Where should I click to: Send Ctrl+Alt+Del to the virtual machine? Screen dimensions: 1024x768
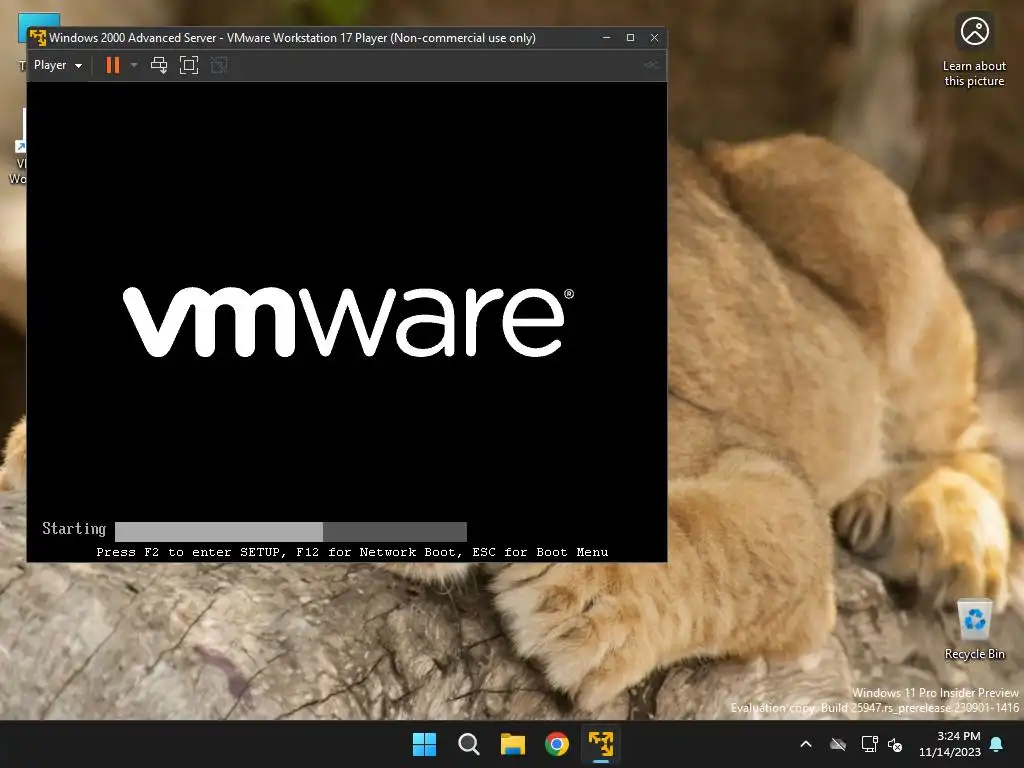pos(159,65)
